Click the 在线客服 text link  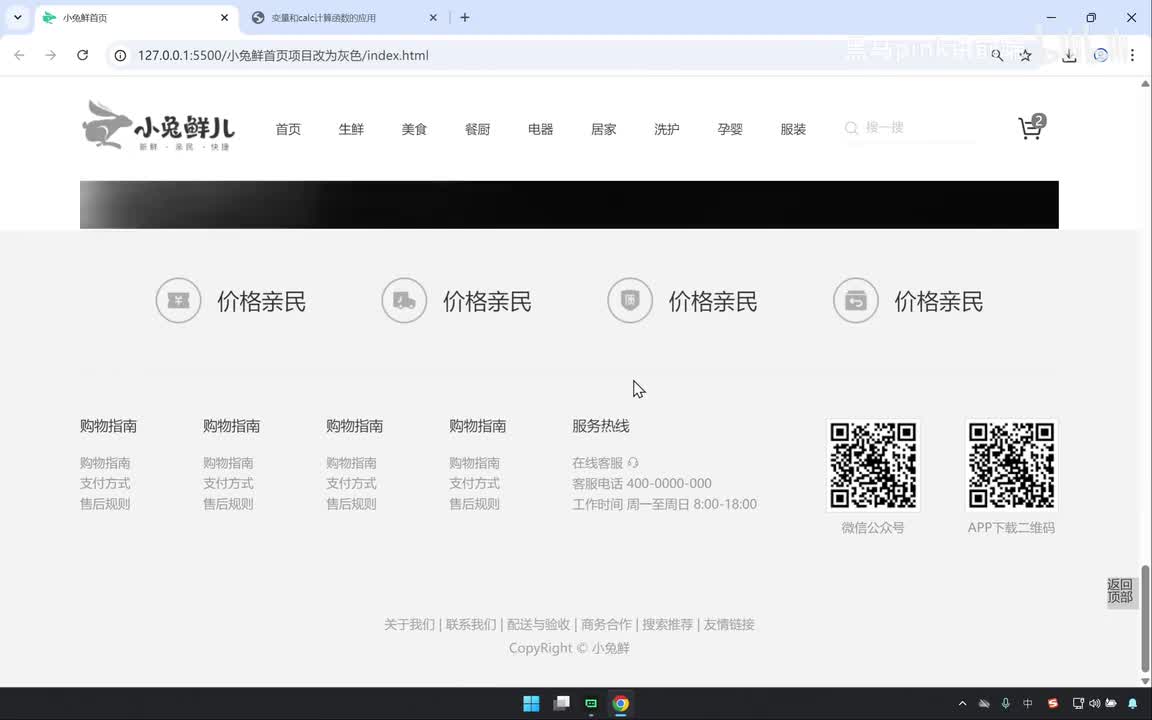[x=597, y=463]
